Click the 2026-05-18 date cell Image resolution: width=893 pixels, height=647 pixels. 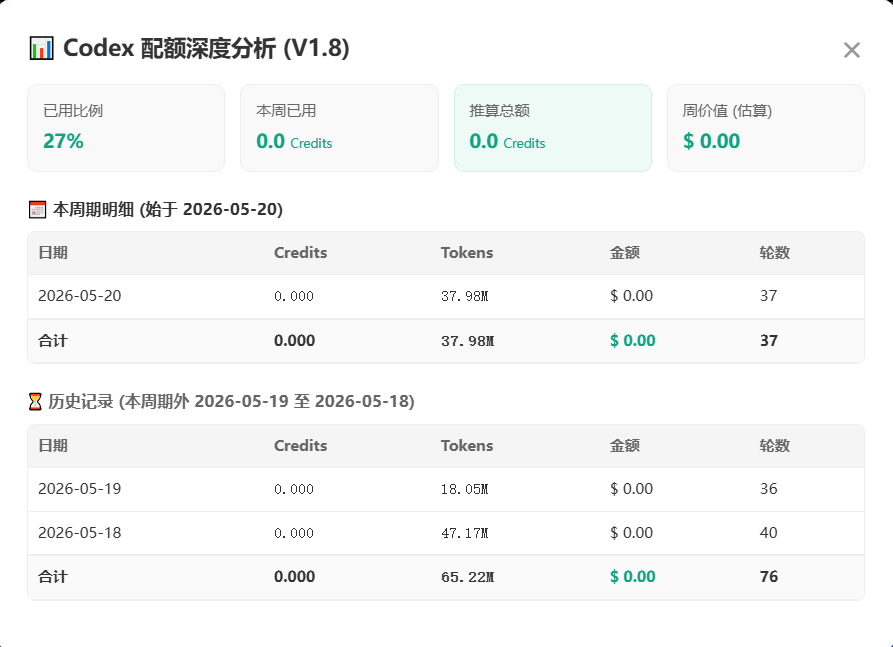[80, 533]
